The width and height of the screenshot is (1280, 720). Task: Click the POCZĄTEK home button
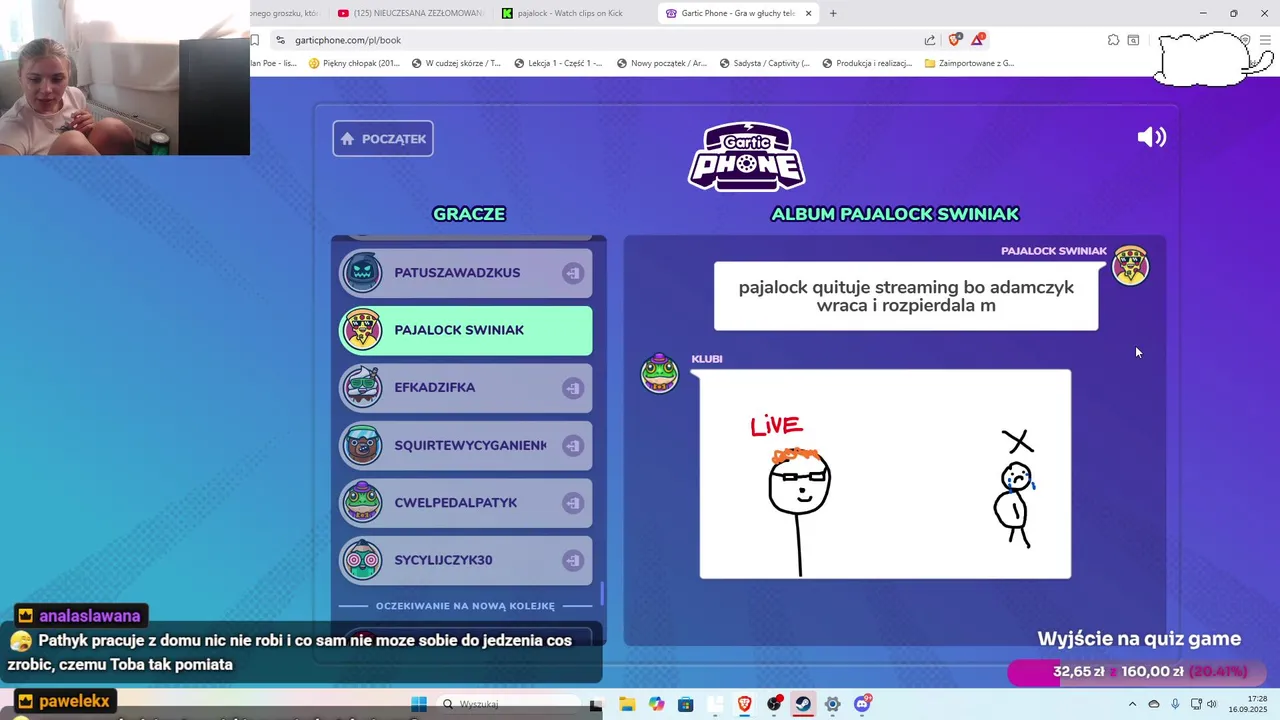pyautogui.click(x=383, y=139)
